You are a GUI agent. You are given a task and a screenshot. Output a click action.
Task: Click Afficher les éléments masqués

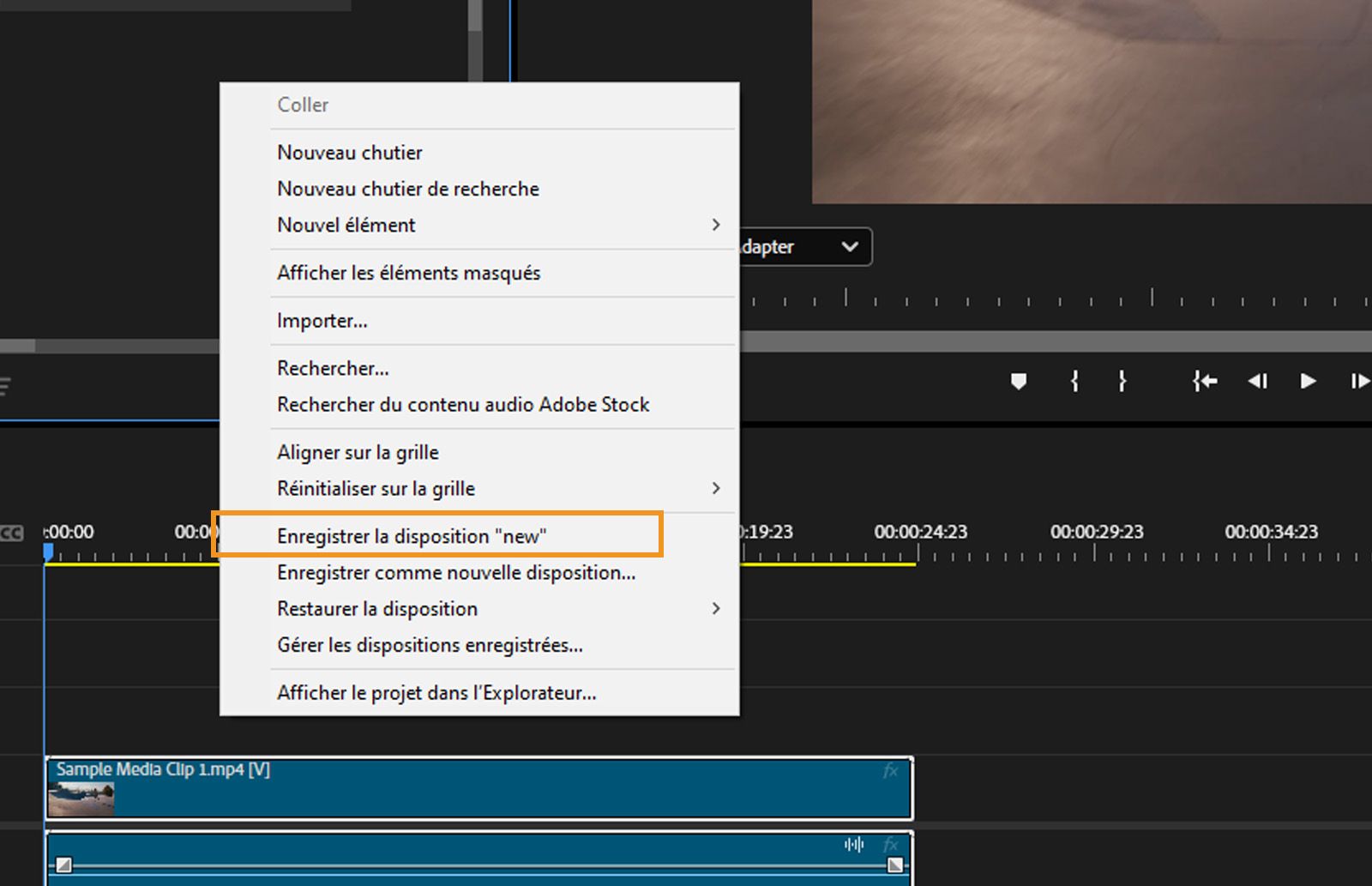[x=479, y=273]
